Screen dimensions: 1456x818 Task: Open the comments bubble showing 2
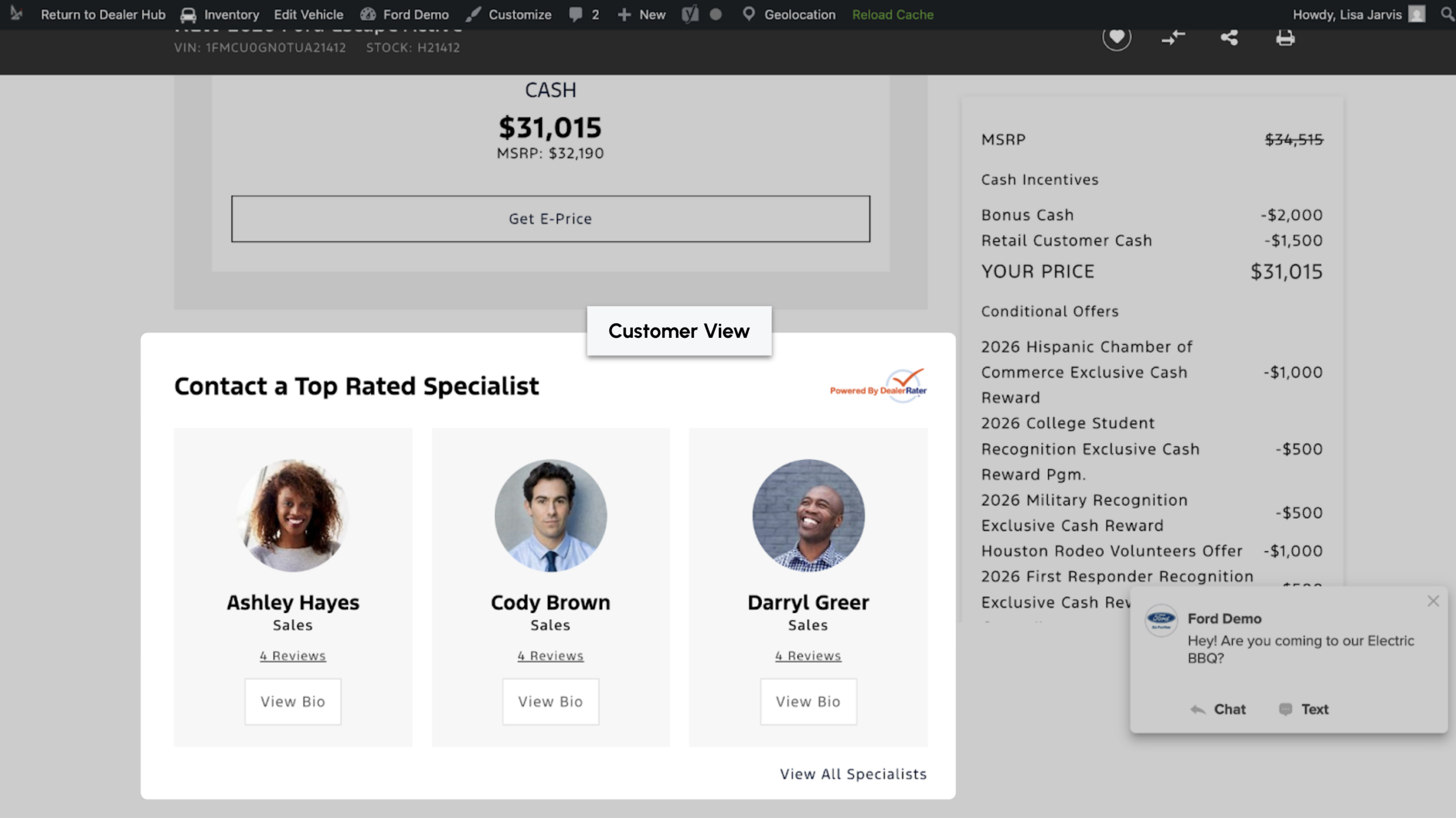(584, 14)
